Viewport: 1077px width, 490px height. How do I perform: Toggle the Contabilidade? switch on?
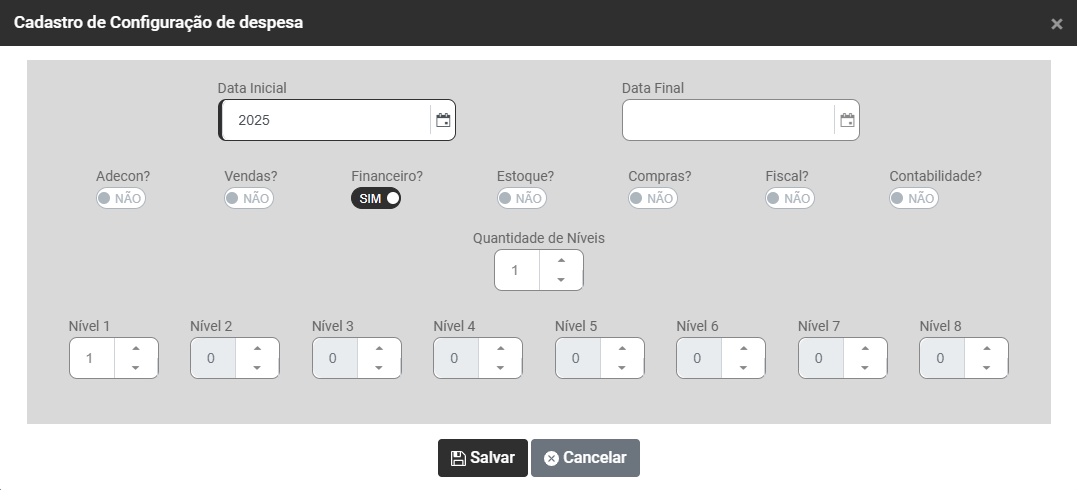(914, 198)
